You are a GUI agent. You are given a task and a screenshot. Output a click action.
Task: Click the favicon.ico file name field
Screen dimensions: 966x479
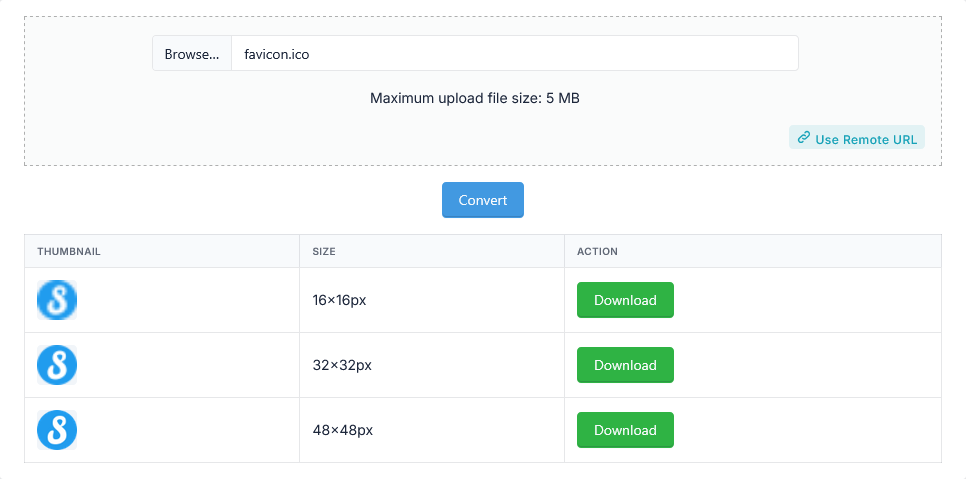click(514, 54)
